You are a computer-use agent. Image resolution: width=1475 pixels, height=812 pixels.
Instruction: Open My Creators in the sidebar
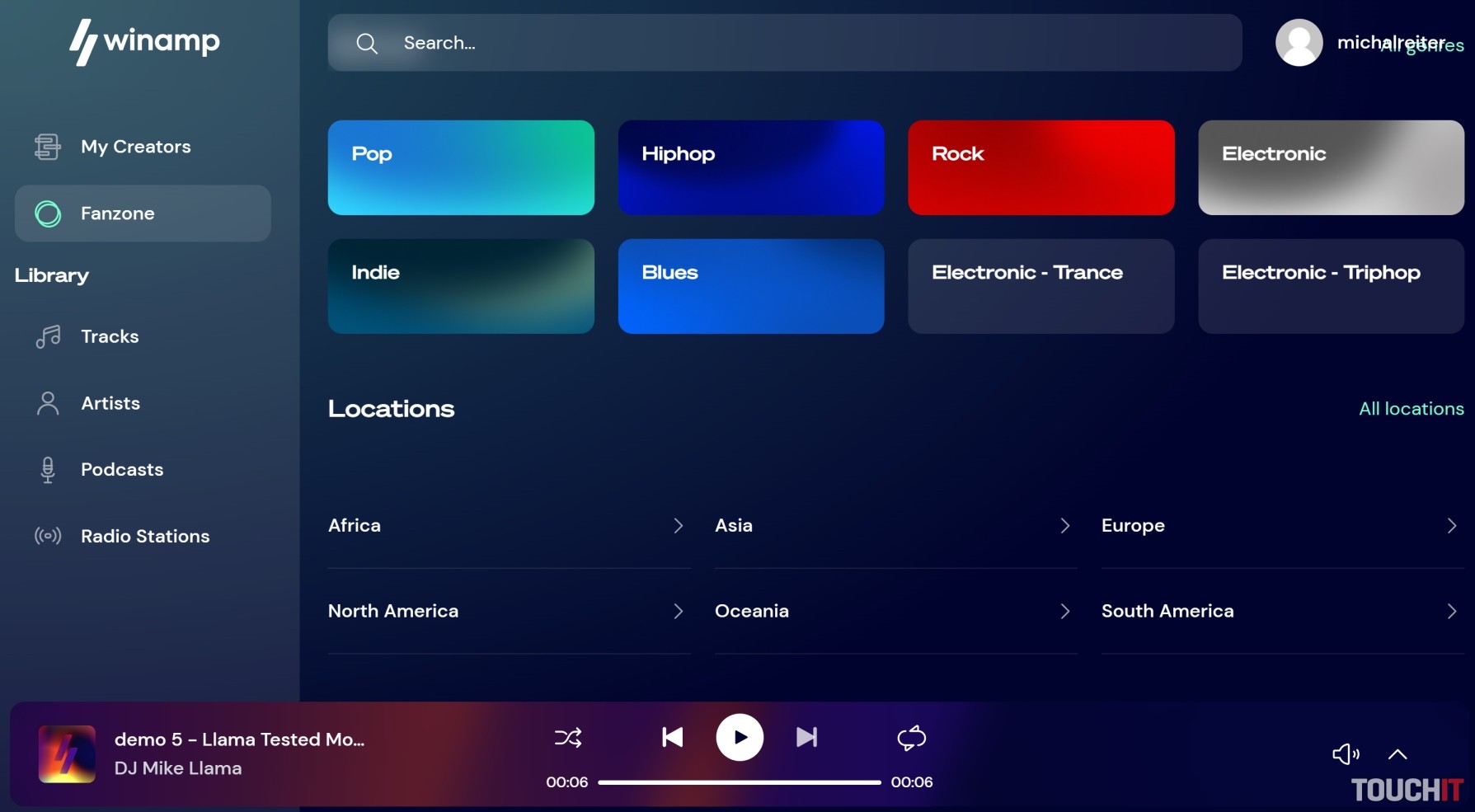136,147
